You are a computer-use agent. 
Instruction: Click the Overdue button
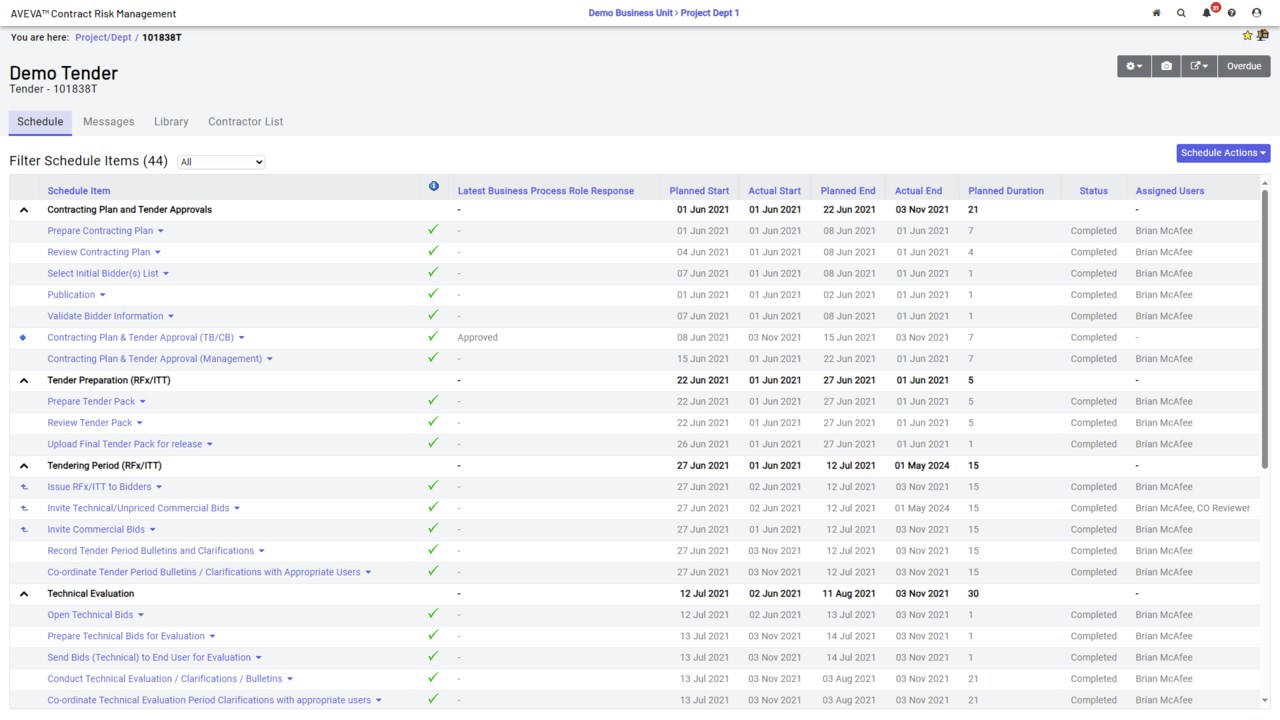tap(1244, 66)
